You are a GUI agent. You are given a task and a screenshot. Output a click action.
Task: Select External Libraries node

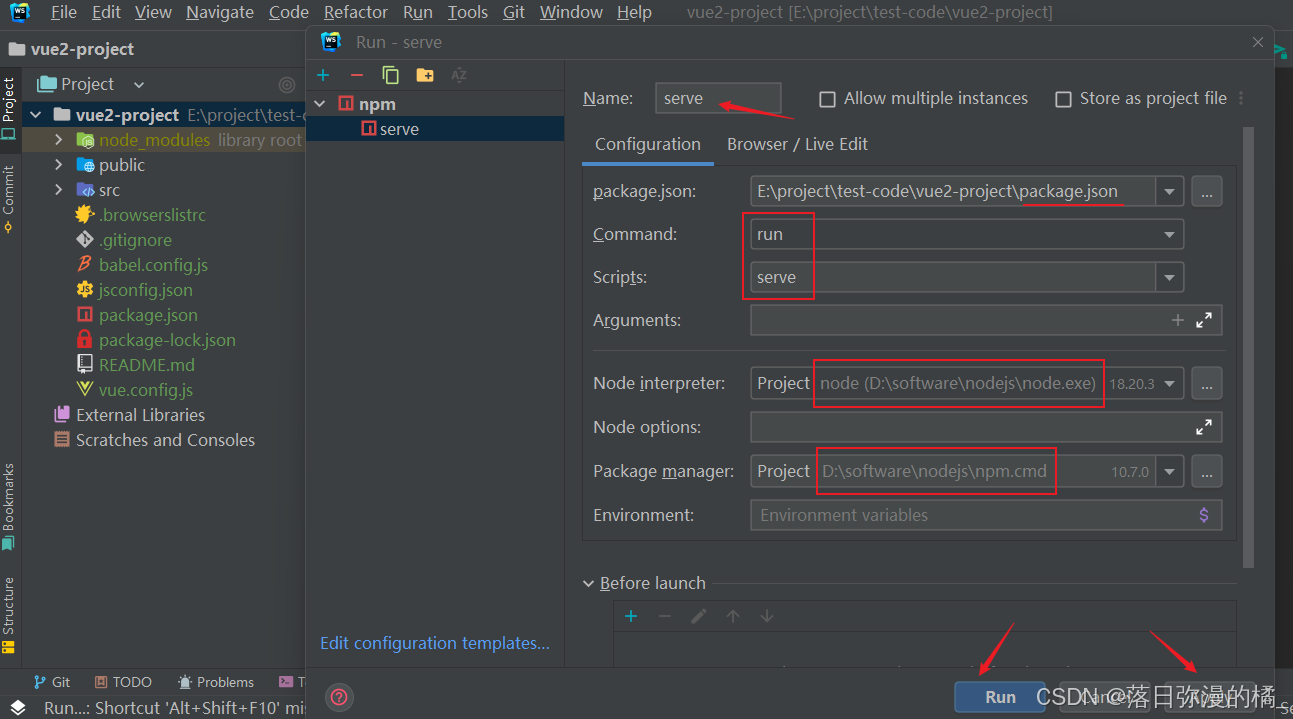click(140, 415)
